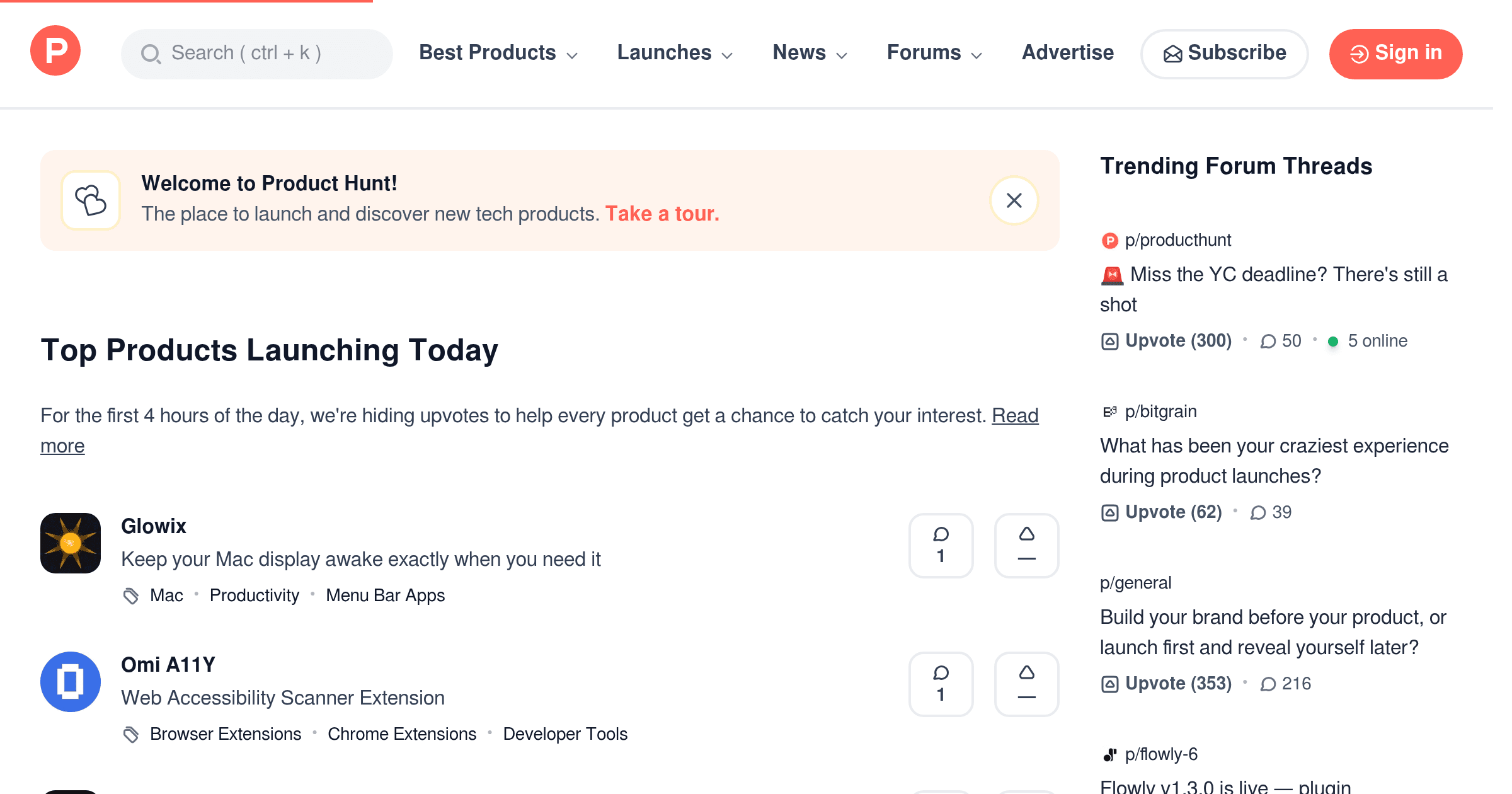This screenshot has width=1512, height=794.
Task: Click the tag icon under Omi A11Y
Action: [x=131, y=734]
